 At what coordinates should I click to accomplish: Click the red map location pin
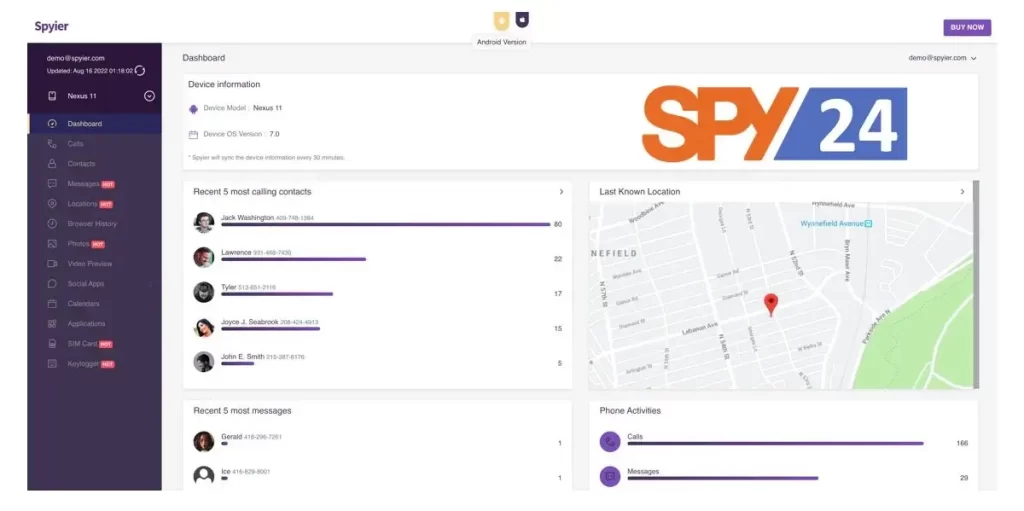(771, 305)
